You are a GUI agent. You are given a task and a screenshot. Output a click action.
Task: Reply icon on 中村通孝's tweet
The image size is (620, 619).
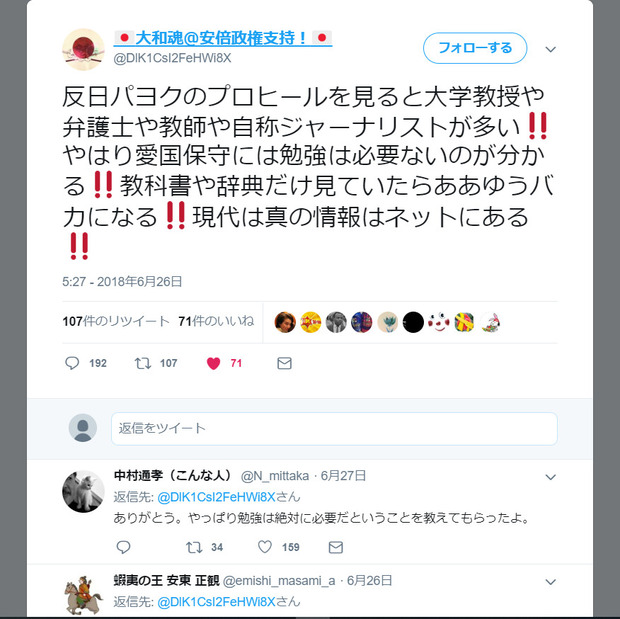(x=123, y=547)
